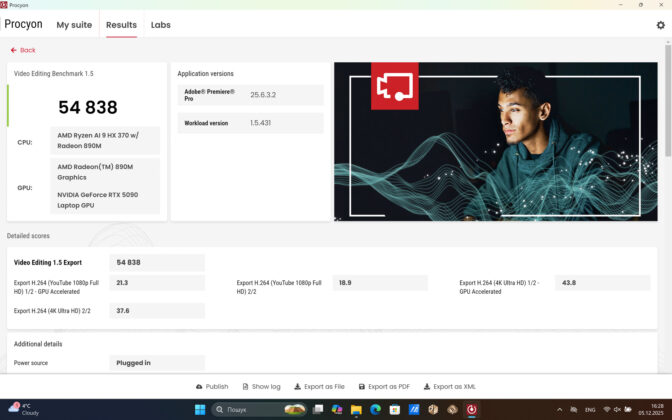
Task: Open the weather widget showing Cloudy
Action: click(24, 409)
